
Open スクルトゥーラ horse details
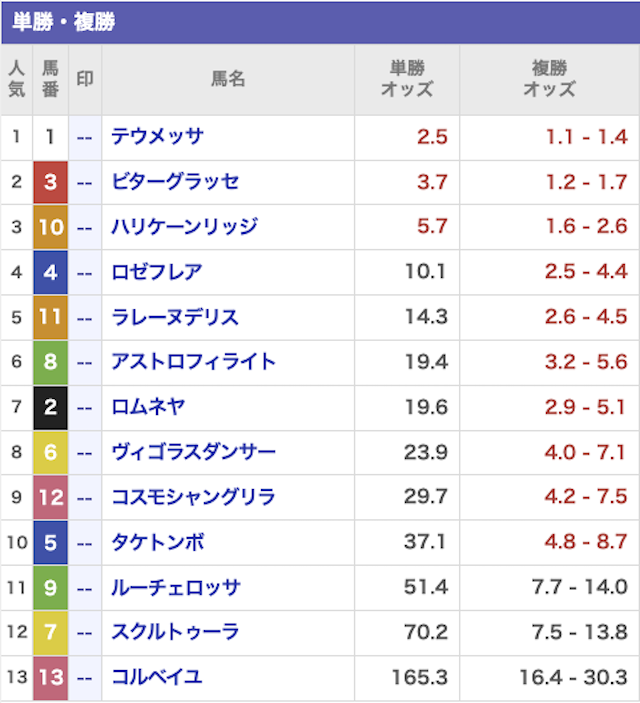[175, 632]
